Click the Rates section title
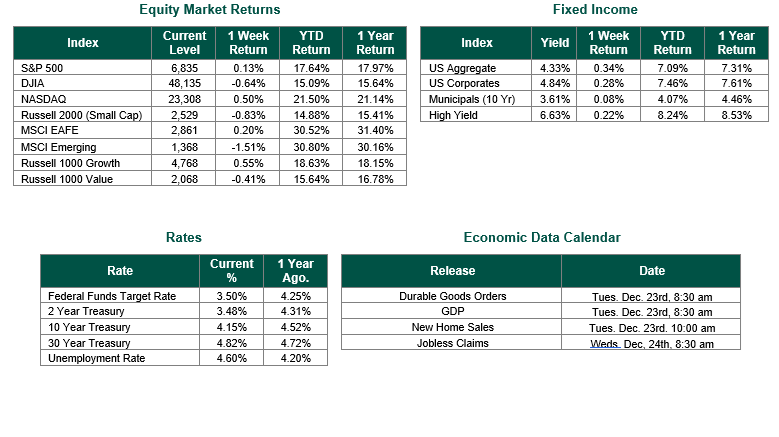The width and height of the screenshot is (779, 437). (x=184, y=238)
